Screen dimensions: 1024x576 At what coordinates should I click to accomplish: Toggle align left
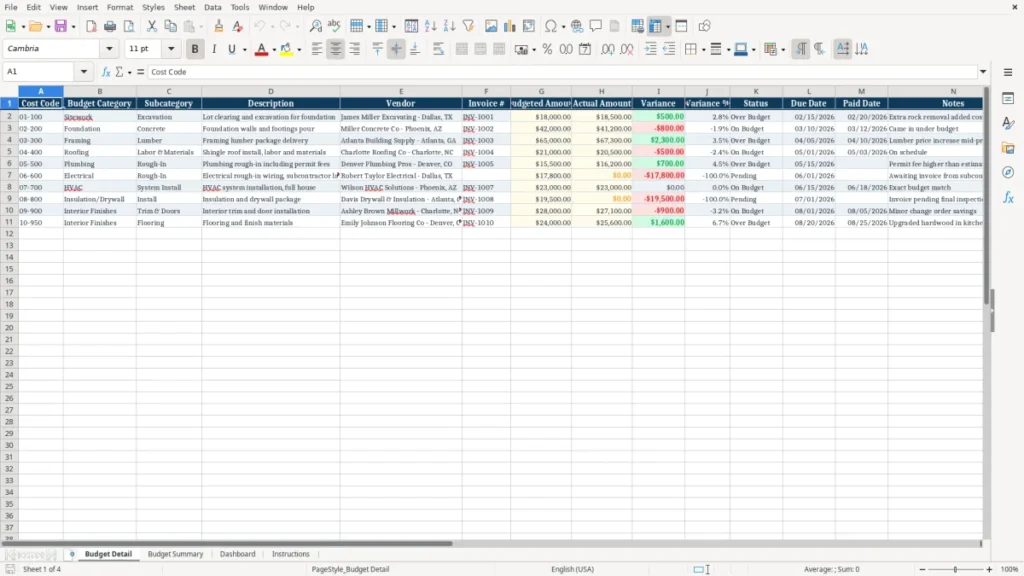click(317, 49)
